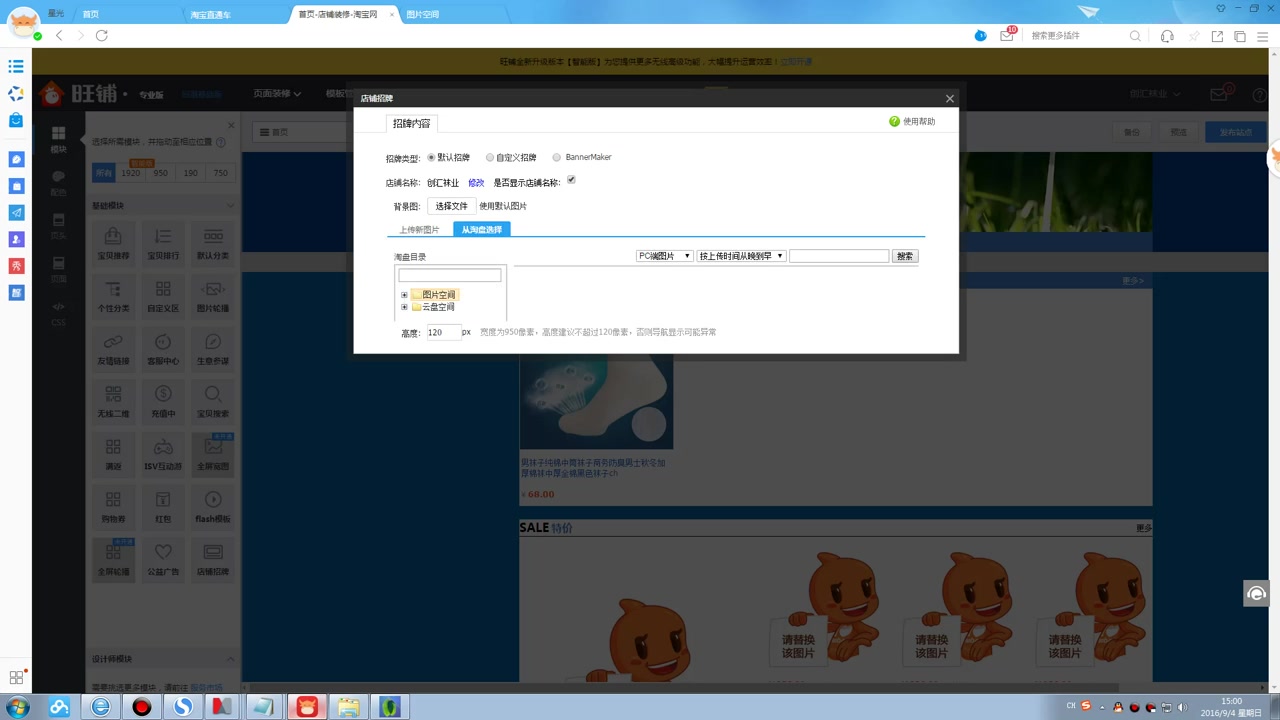Image resolution: width=1280 pixels, height=720 pixels.
Task: Click the 全屏轮播 module icon
Action: [113, 559]
